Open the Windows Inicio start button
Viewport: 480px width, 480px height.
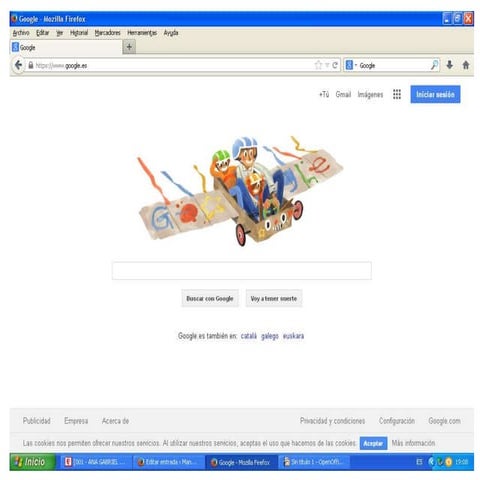32,462
